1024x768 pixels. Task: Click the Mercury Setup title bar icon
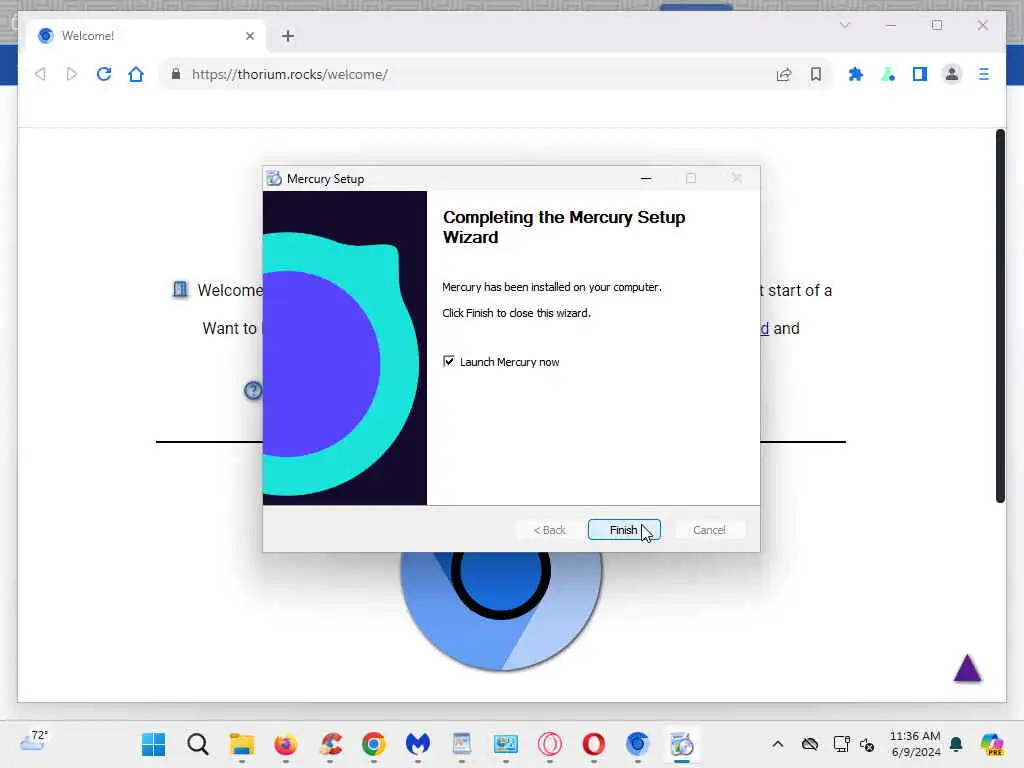coord(274,178)
